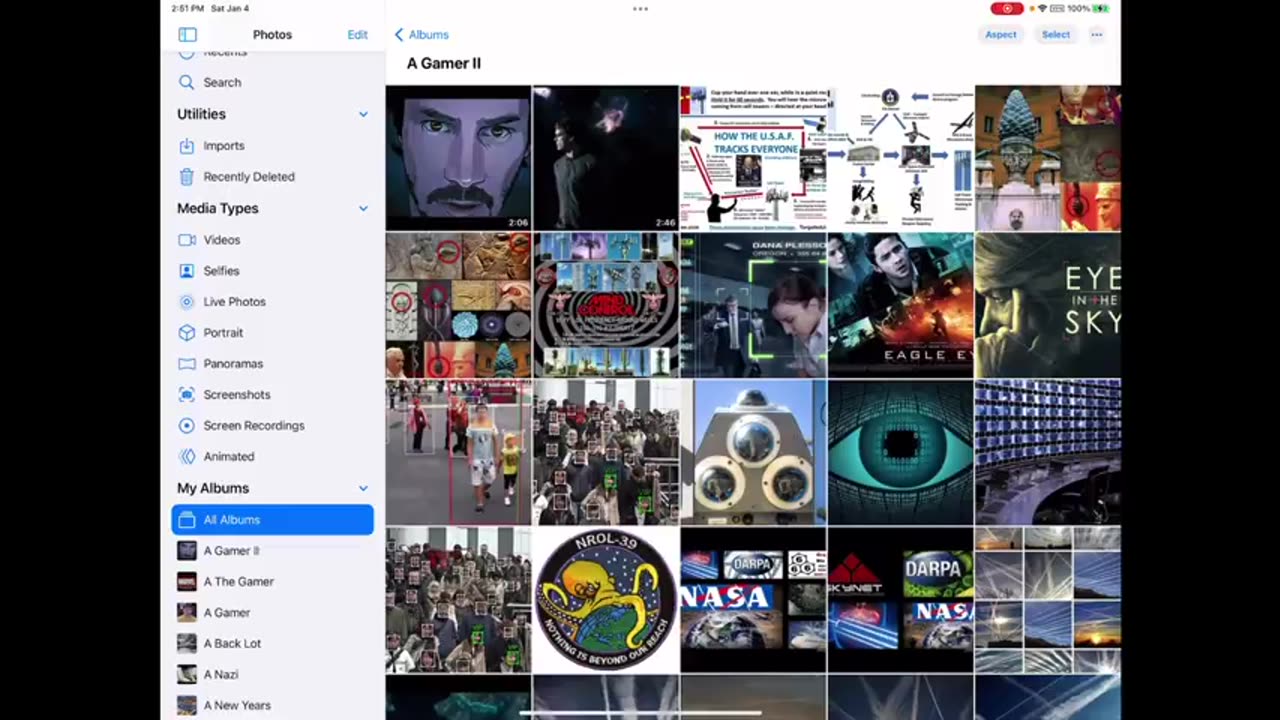Open the animated face video thumbnail 2:06

pyautogui.click(x=458, y=158)
